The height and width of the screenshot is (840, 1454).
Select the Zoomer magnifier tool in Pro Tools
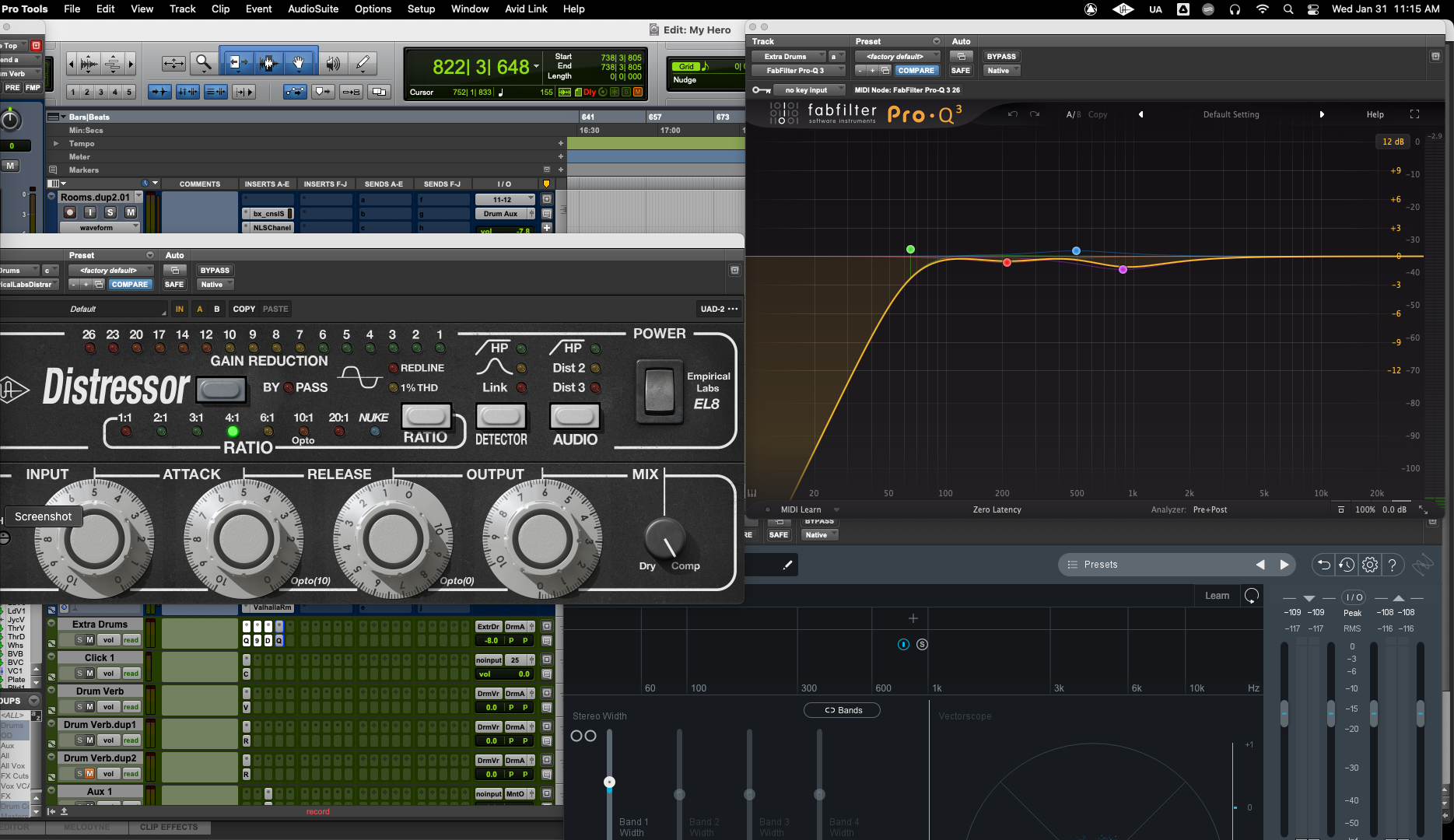204,63
